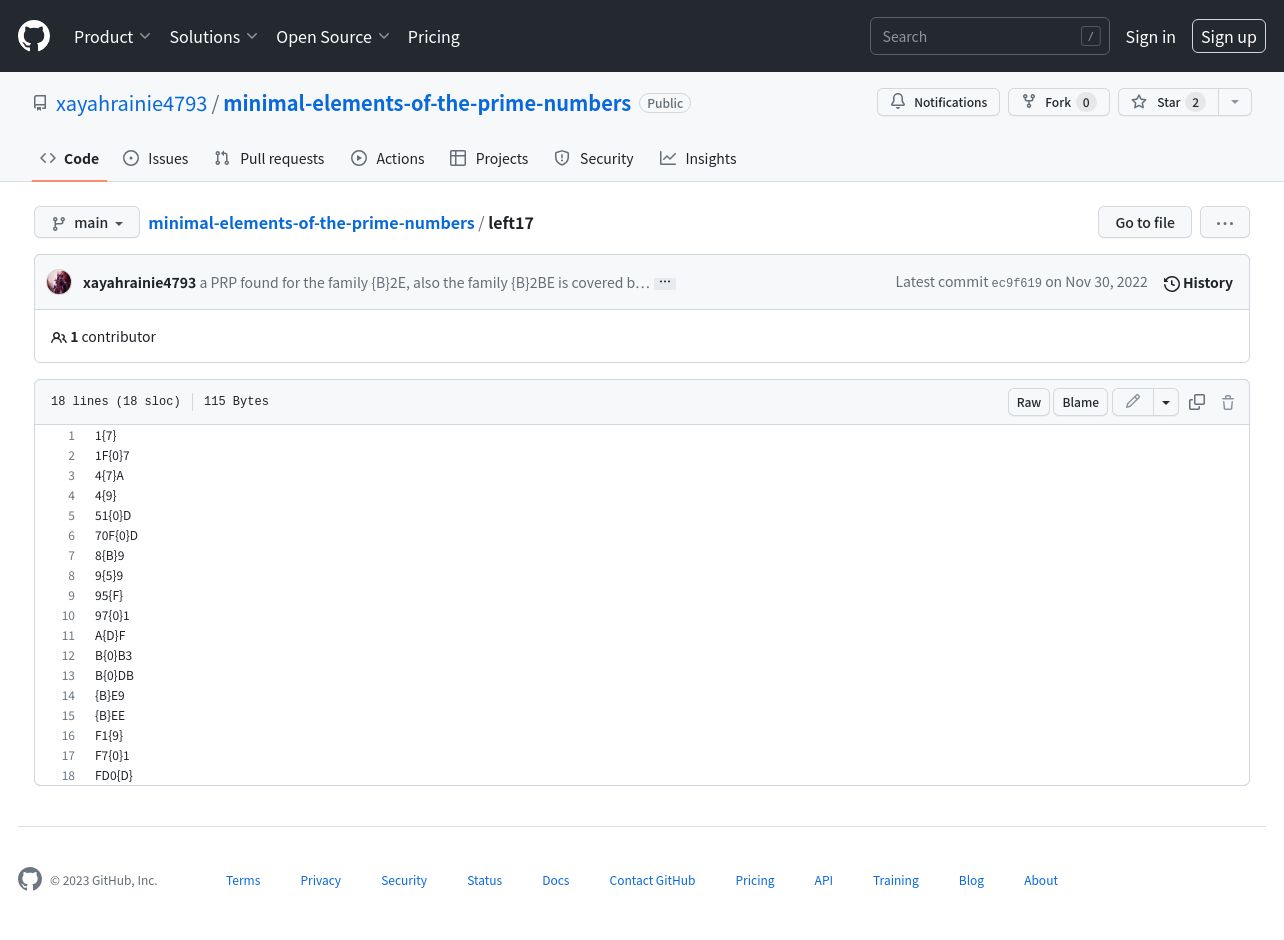1284x940 pixels.
Task: Open the Status footer link
Action: 484,880
